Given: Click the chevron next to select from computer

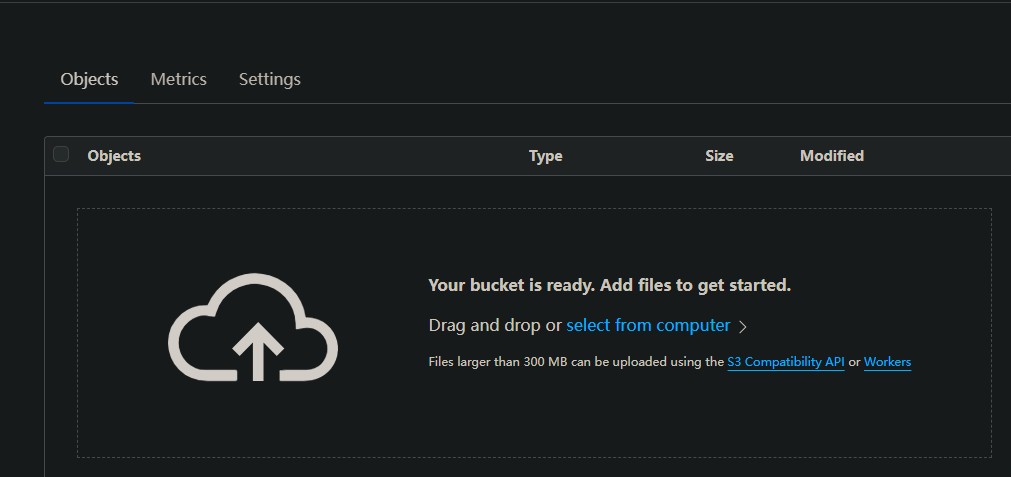Looking at the screenshot, I should (743, 326).
